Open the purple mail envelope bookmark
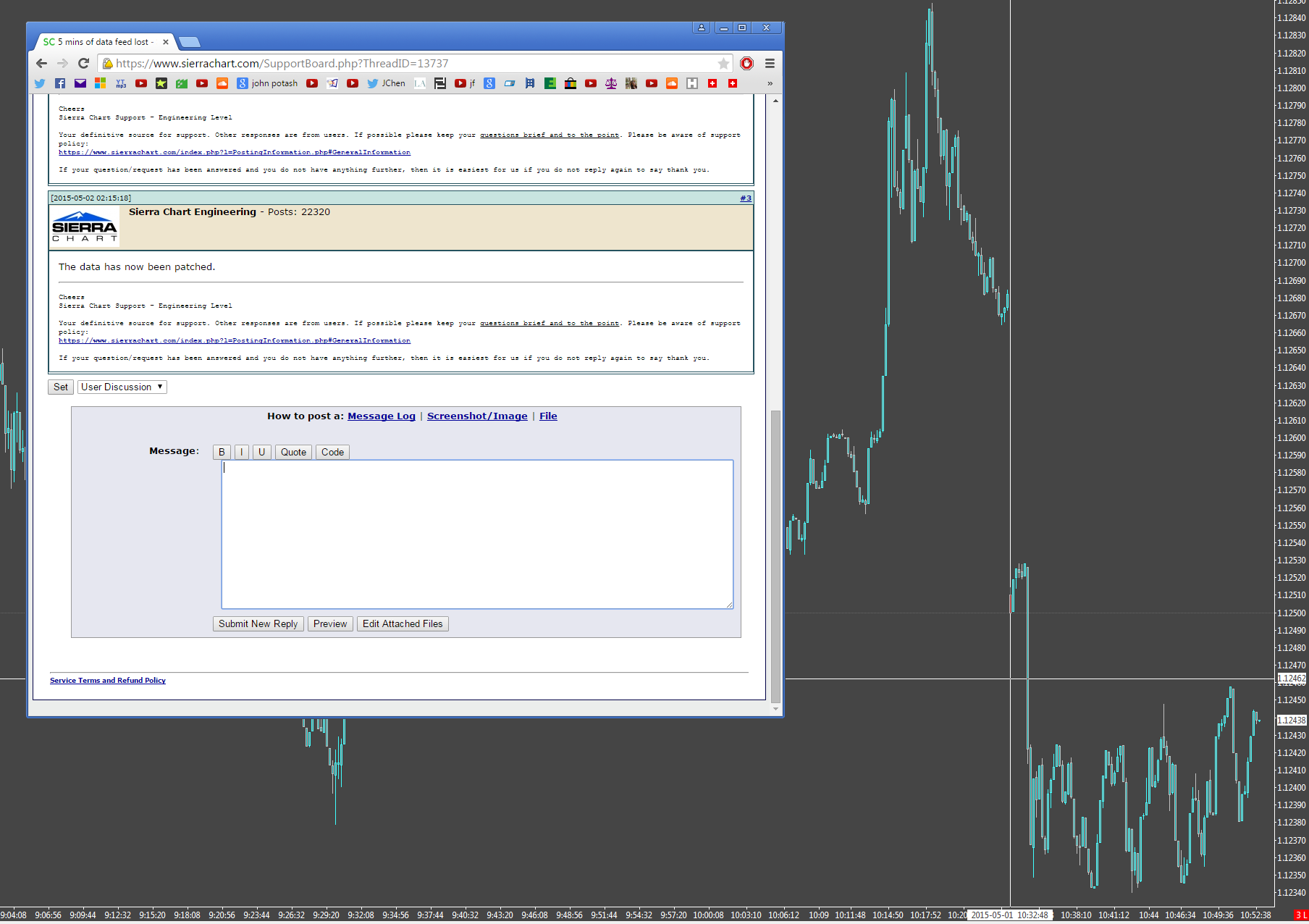This screenshot has height=924, width=1309. (x=80, y=83)
